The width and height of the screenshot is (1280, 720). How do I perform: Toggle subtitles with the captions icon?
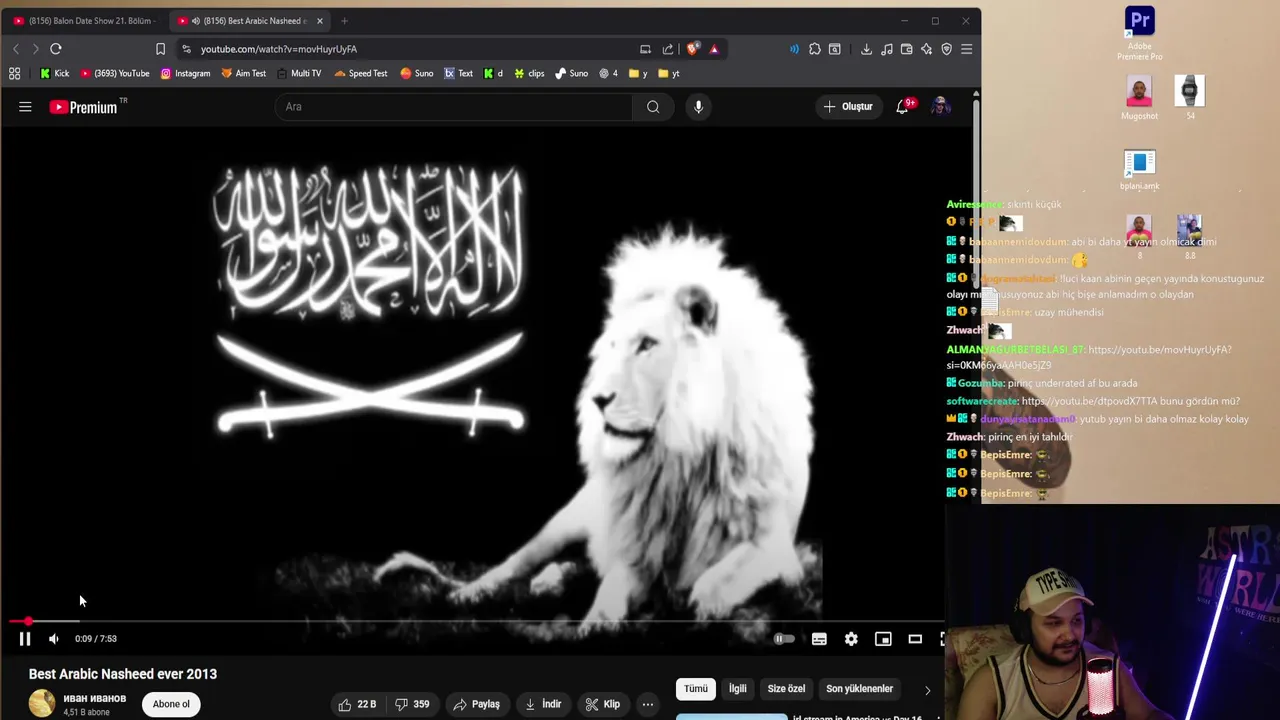(819, 639)
